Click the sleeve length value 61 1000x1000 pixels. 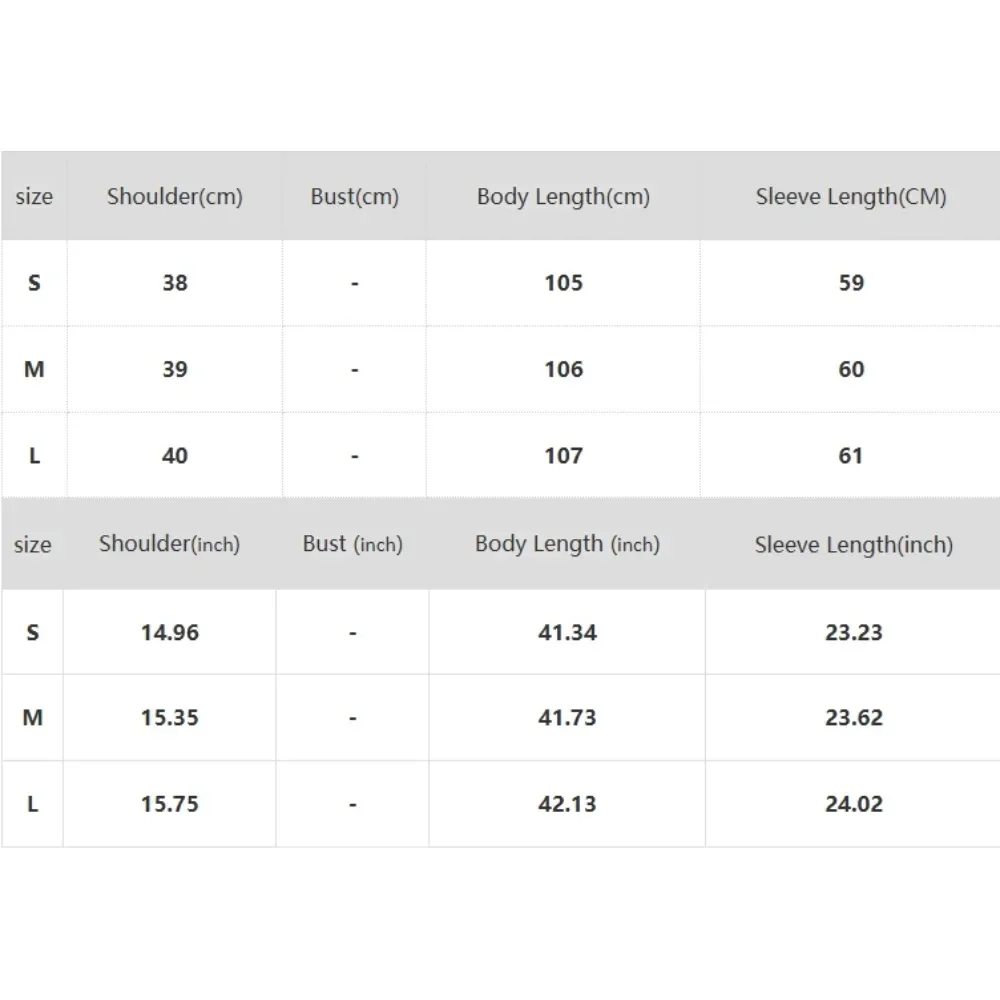(851, 455)
